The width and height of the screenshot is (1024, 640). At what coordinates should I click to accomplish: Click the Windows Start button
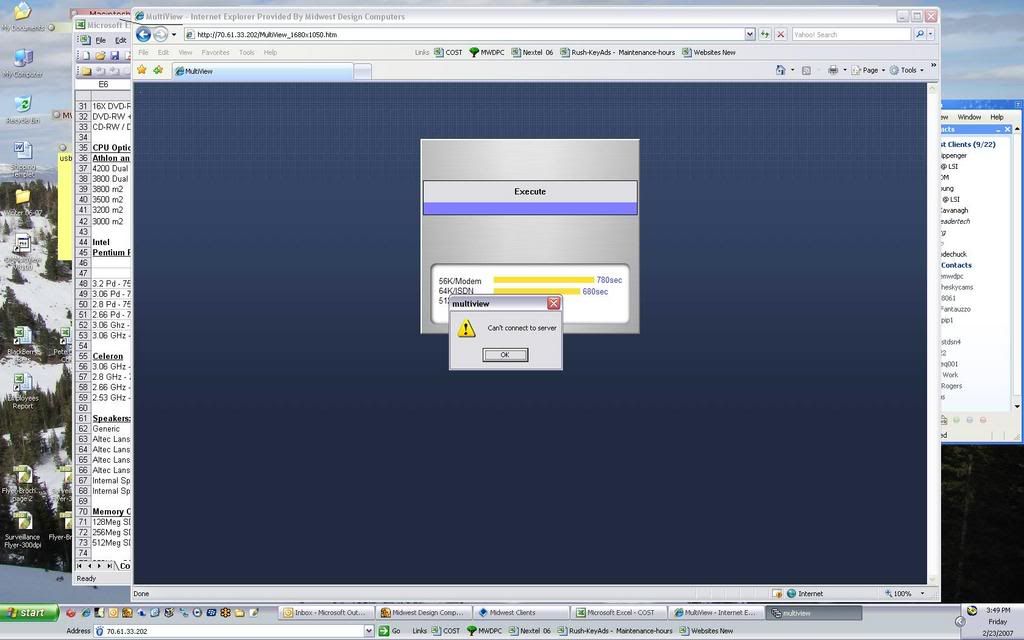pos(31,613)
